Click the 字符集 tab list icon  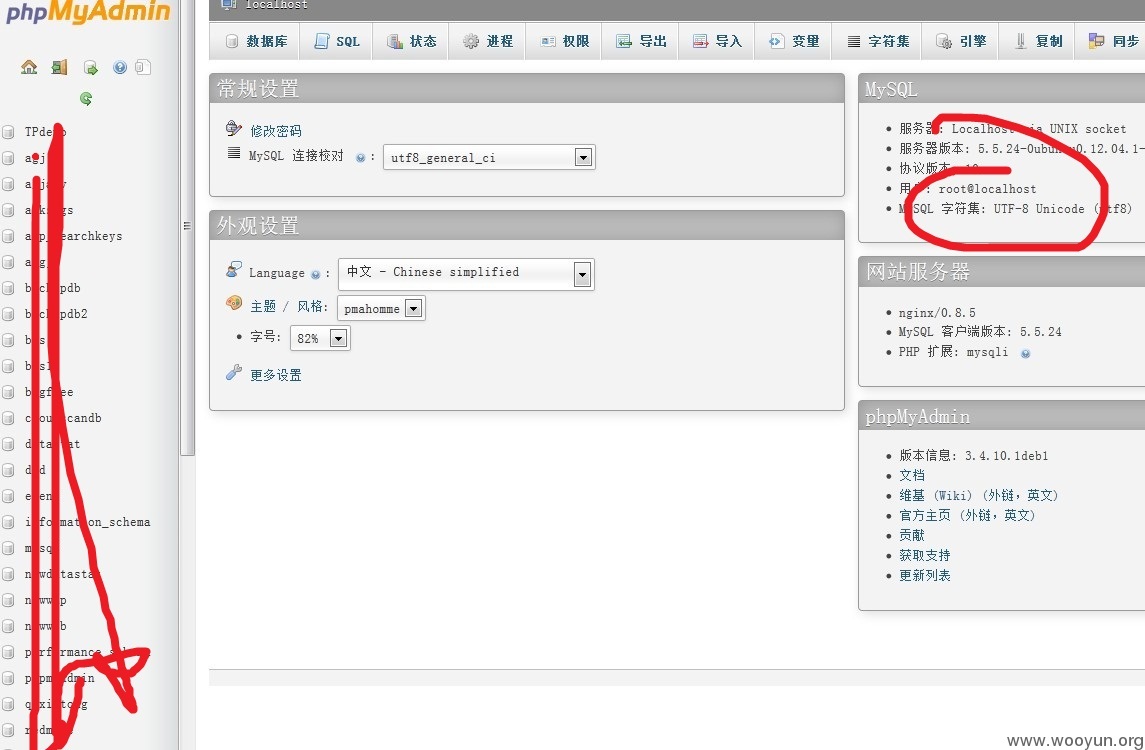click(x=854, y=42)
